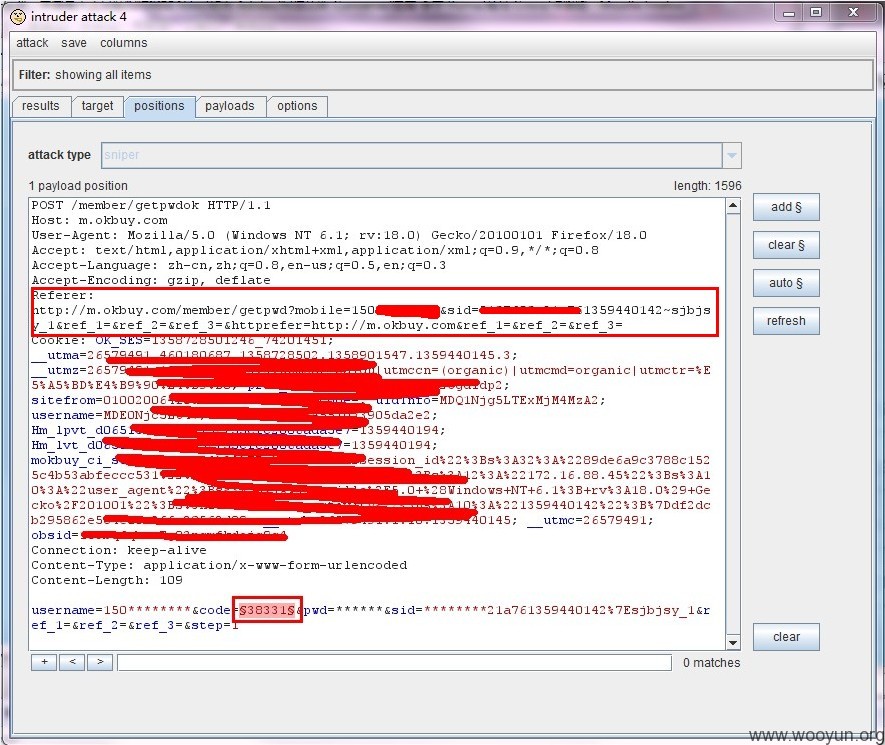Viewport: 885px width, 745px height.
Task: Click the plus search options button
Action: coord(44,662)
